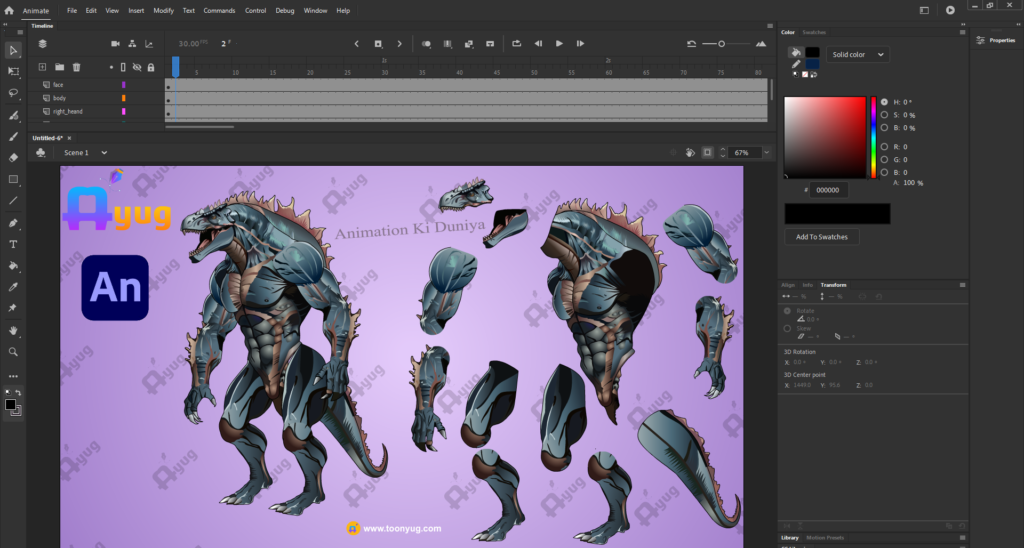Image resolution: width=1024 pixels, height=548 pixels.
Task: Select the Free Transform tool
Action: pos(13,72)
